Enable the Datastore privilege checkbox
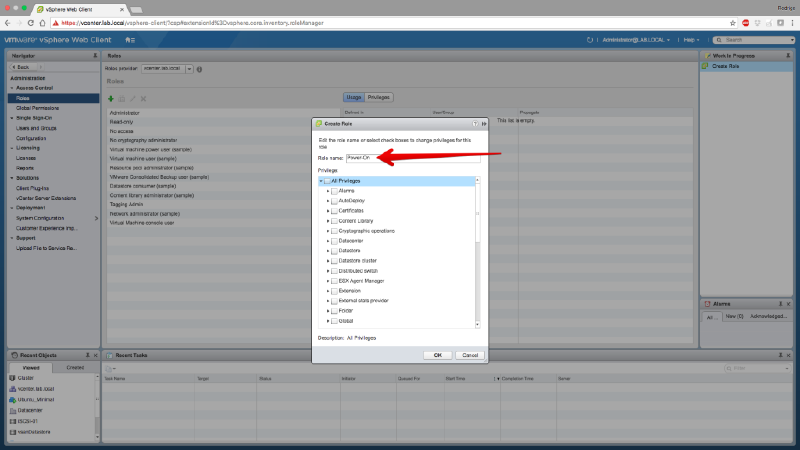This screenshot has width=800, height=450. 334,251
